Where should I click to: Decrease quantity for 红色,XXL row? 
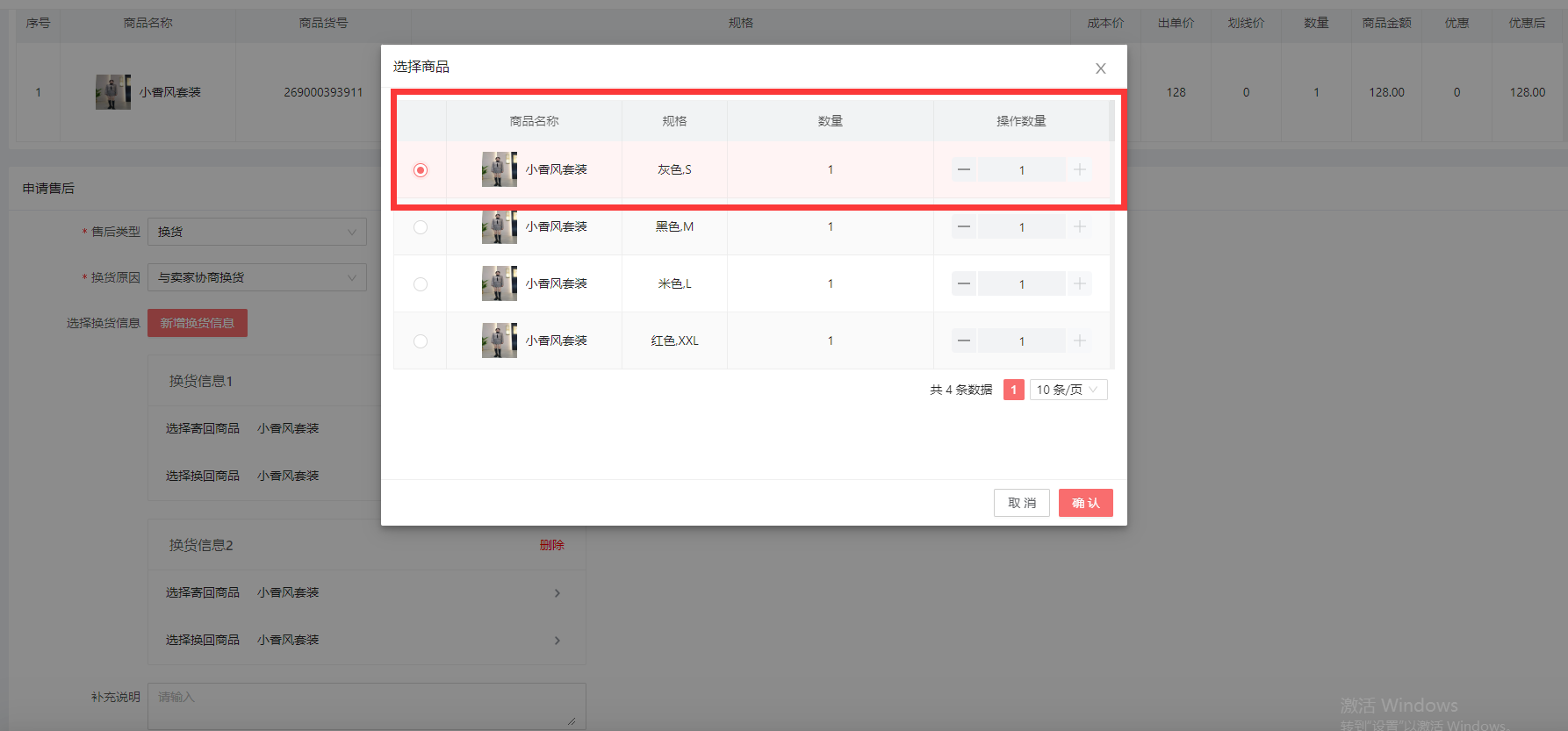click(x=964, y=340)
